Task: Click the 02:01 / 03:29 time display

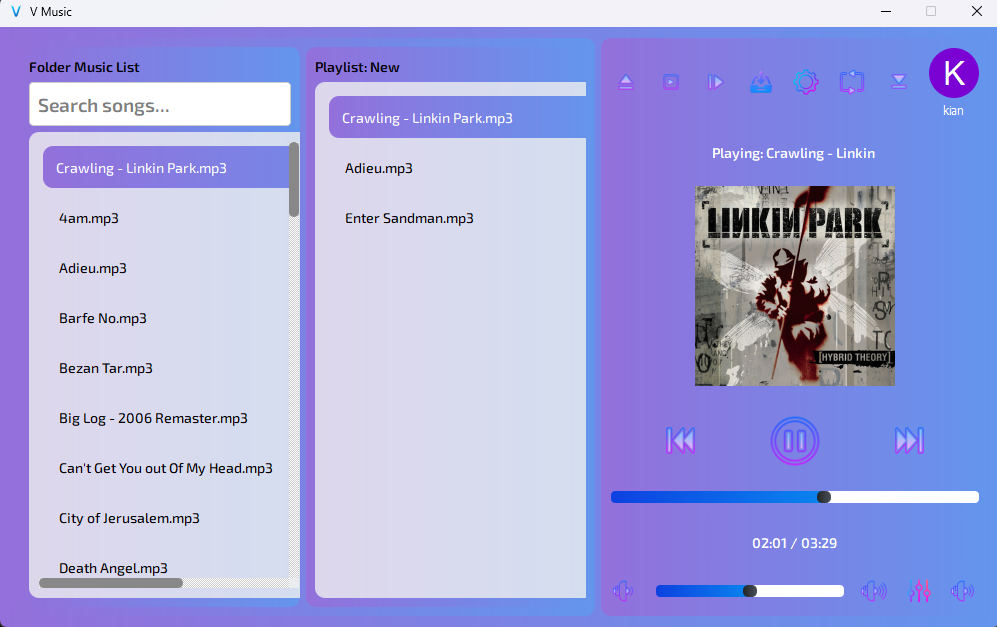Action: (795, 543)
